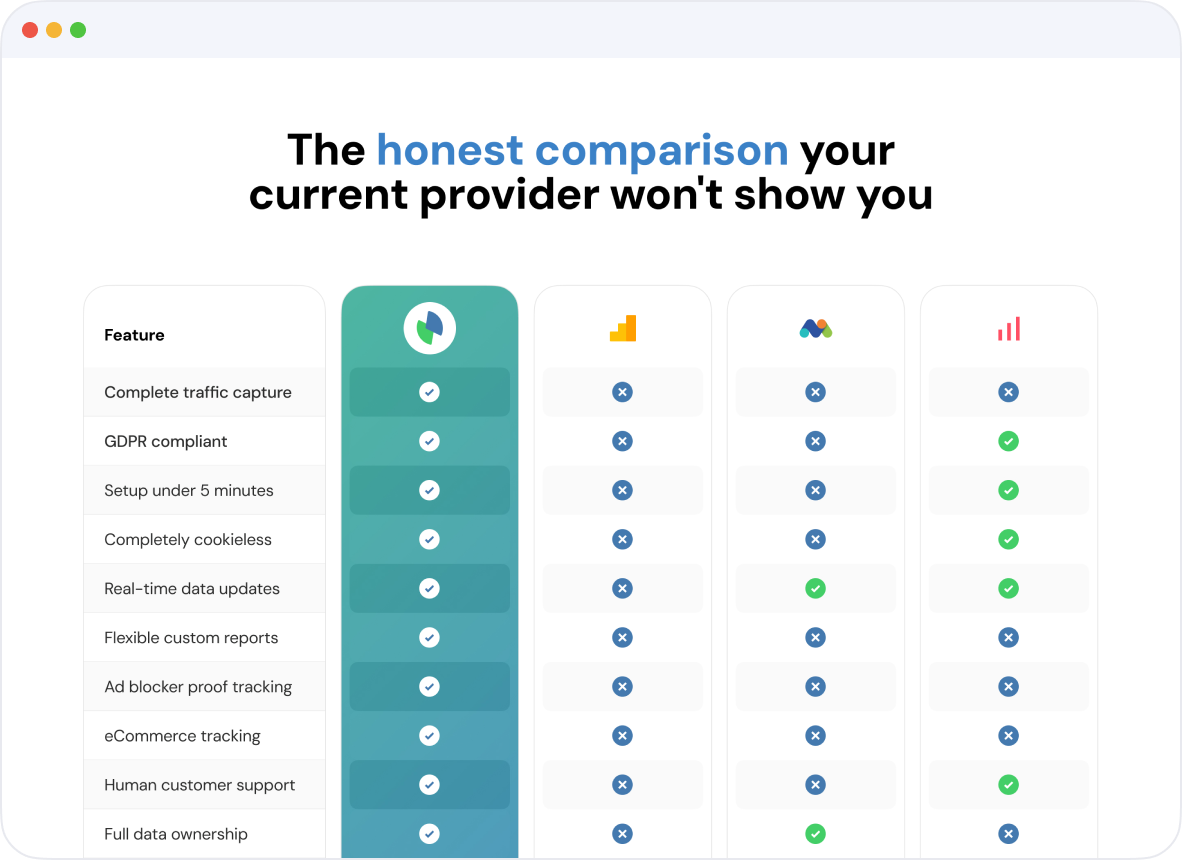Click Google Analytics X mark for Complete traffic capture
Viewport: 1182px width, 860px height.
tap(623, 392)
